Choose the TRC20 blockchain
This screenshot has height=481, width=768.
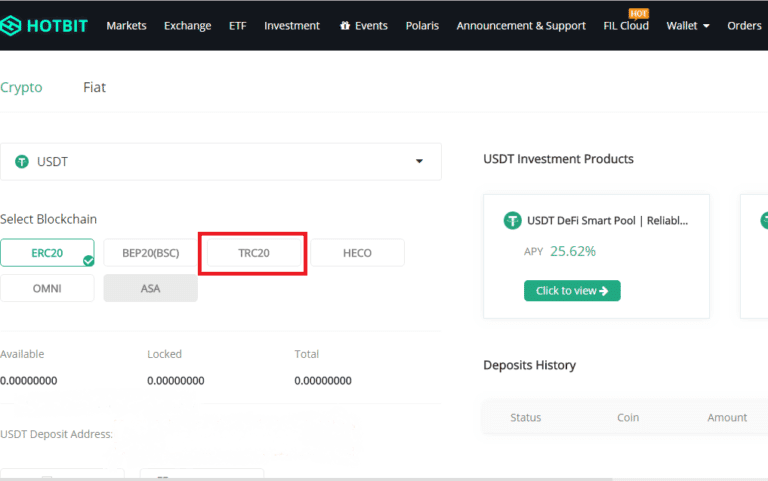point(254,253)
